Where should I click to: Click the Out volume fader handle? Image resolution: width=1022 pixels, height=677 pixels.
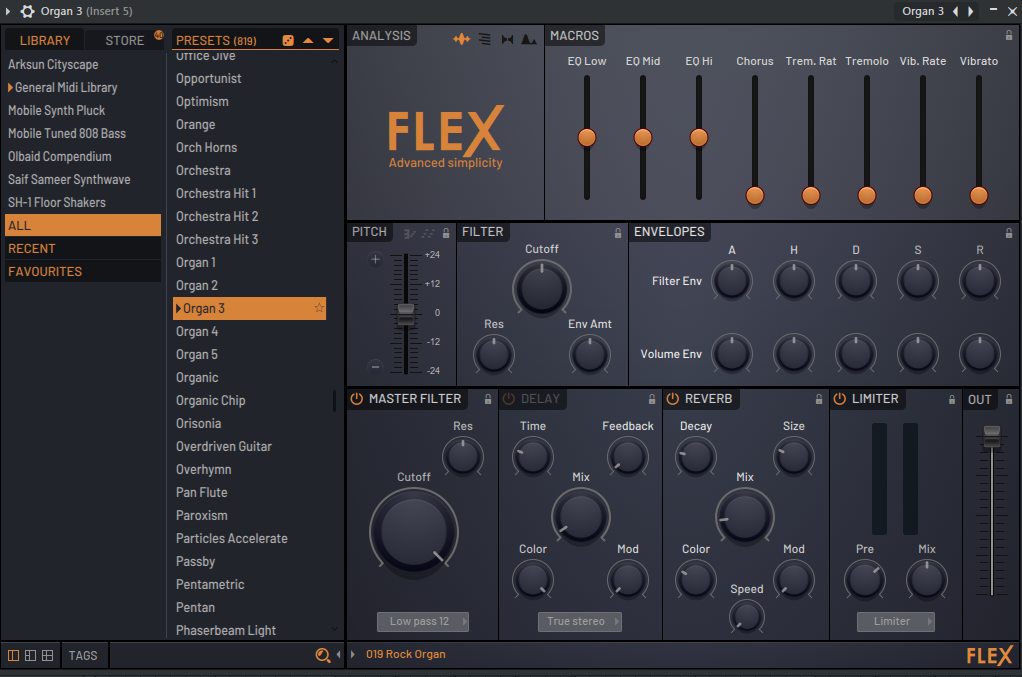[992, 436]
